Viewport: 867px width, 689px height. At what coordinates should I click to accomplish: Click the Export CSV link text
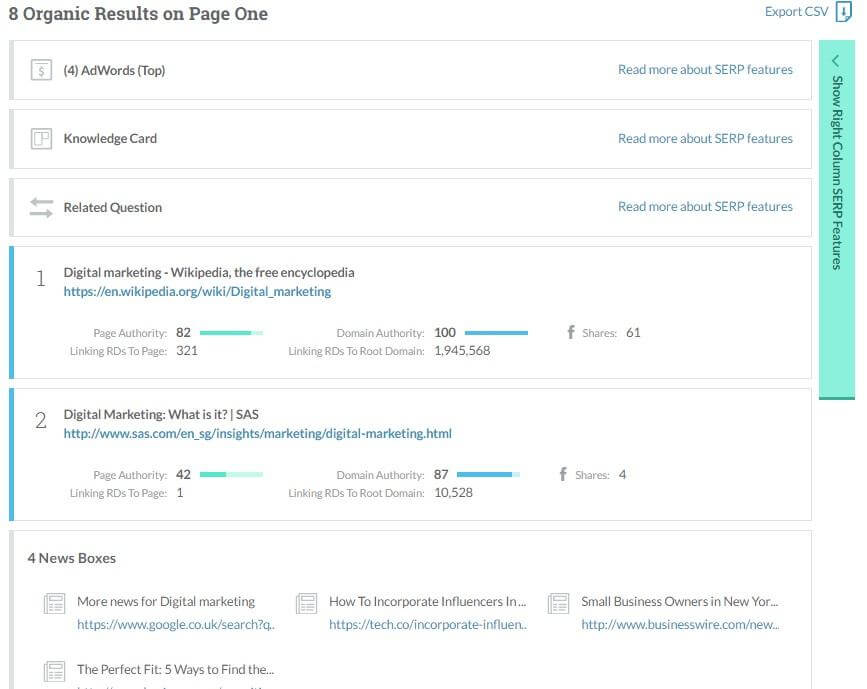[x=796, y=12]
